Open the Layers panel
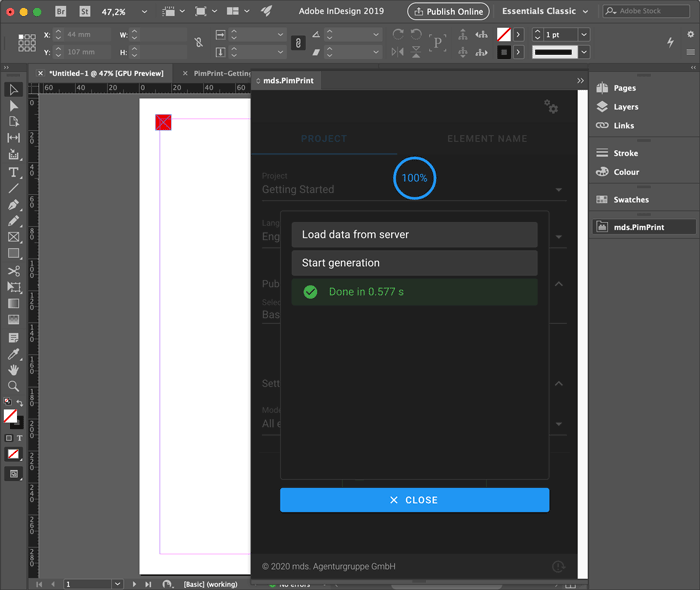This screenshot has height=590, width=700. pos(625,107)
